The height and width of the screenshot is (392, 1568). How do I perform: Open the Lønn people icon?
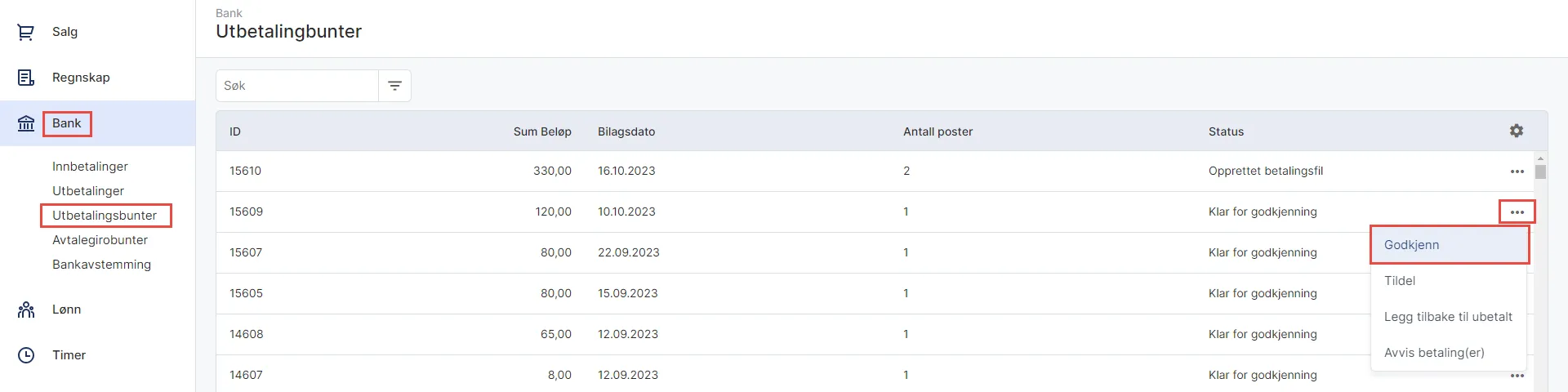pyautogui.click(x=26, y=310)
